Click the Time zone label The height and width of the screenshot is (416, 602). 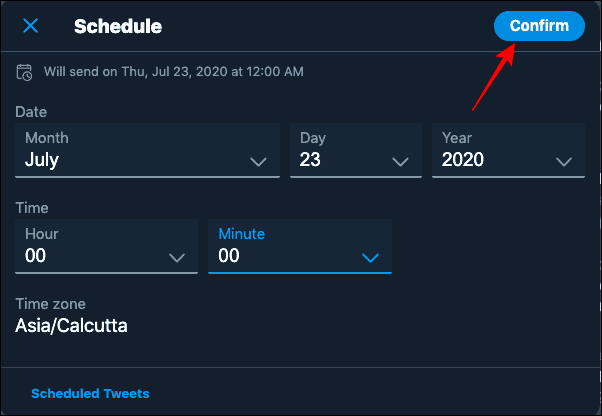[50, 304]
